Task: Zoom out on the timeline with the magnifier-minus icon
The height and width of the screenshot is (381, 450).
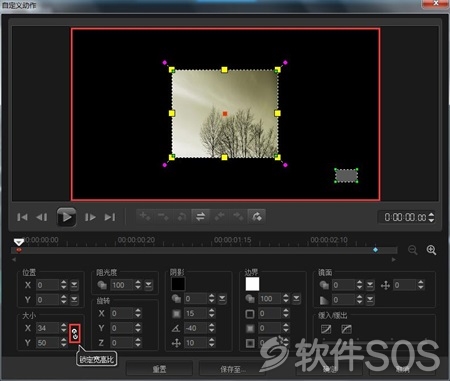Action: (413, 250)
